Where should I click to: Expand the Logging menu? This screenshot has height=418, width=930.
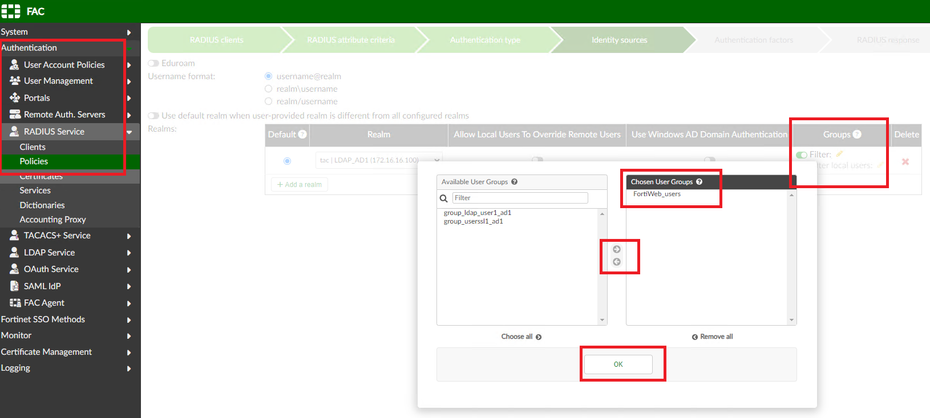pos(129,368)
